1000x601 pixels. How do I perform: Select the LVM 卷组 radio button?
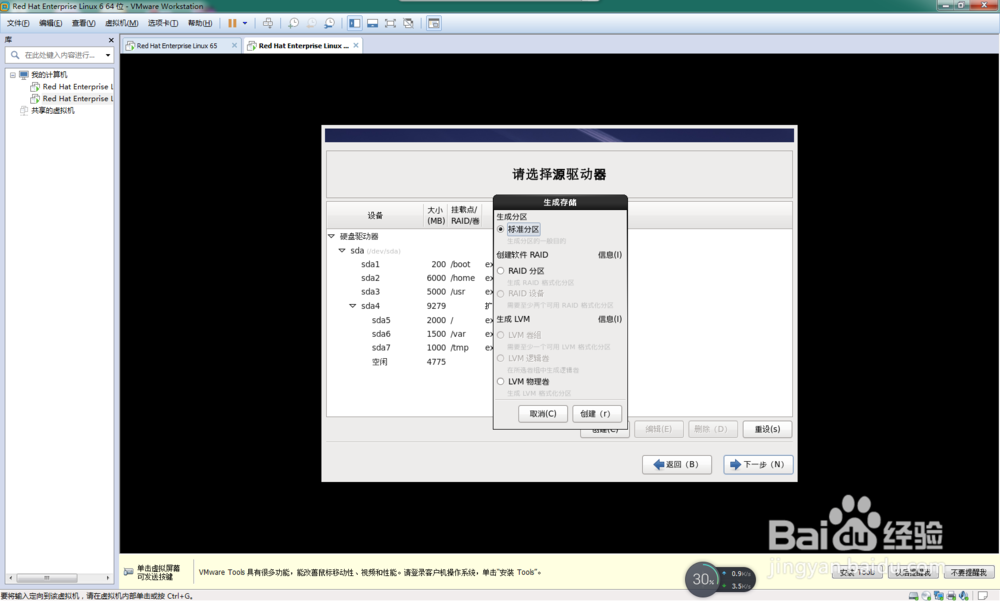[x=501, y=335]
